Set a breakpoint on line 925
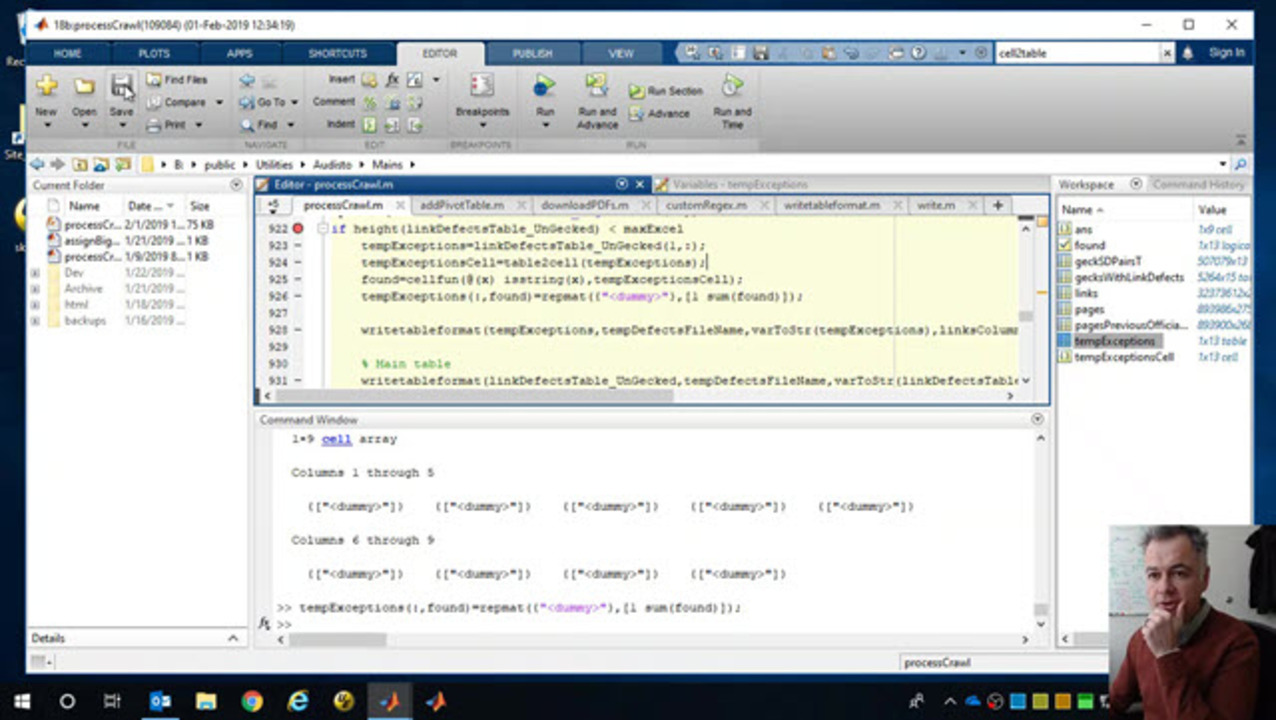1276x720 pixels. coord(298,280)
